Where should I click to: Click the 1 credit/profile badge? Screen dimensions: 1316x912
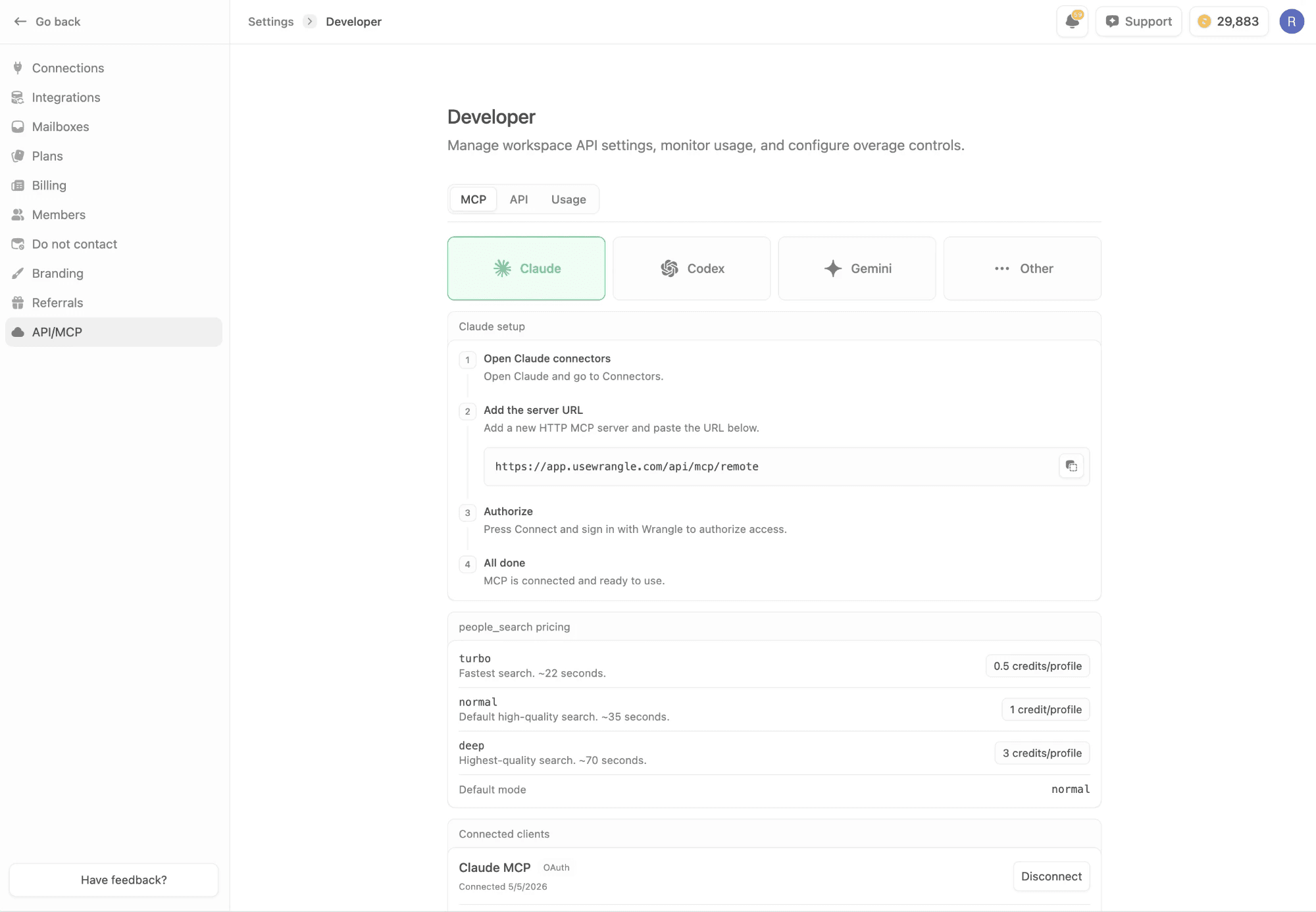pyautogui.click(x=1046, y=709)
